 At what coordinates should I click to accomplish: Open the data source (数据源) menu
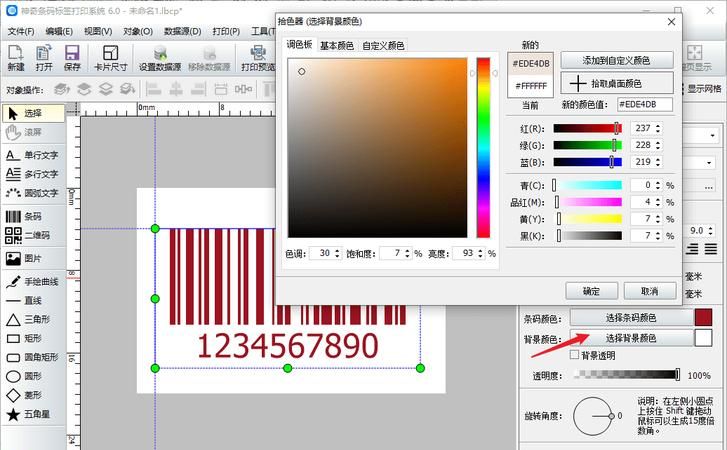tap(182, 32)
